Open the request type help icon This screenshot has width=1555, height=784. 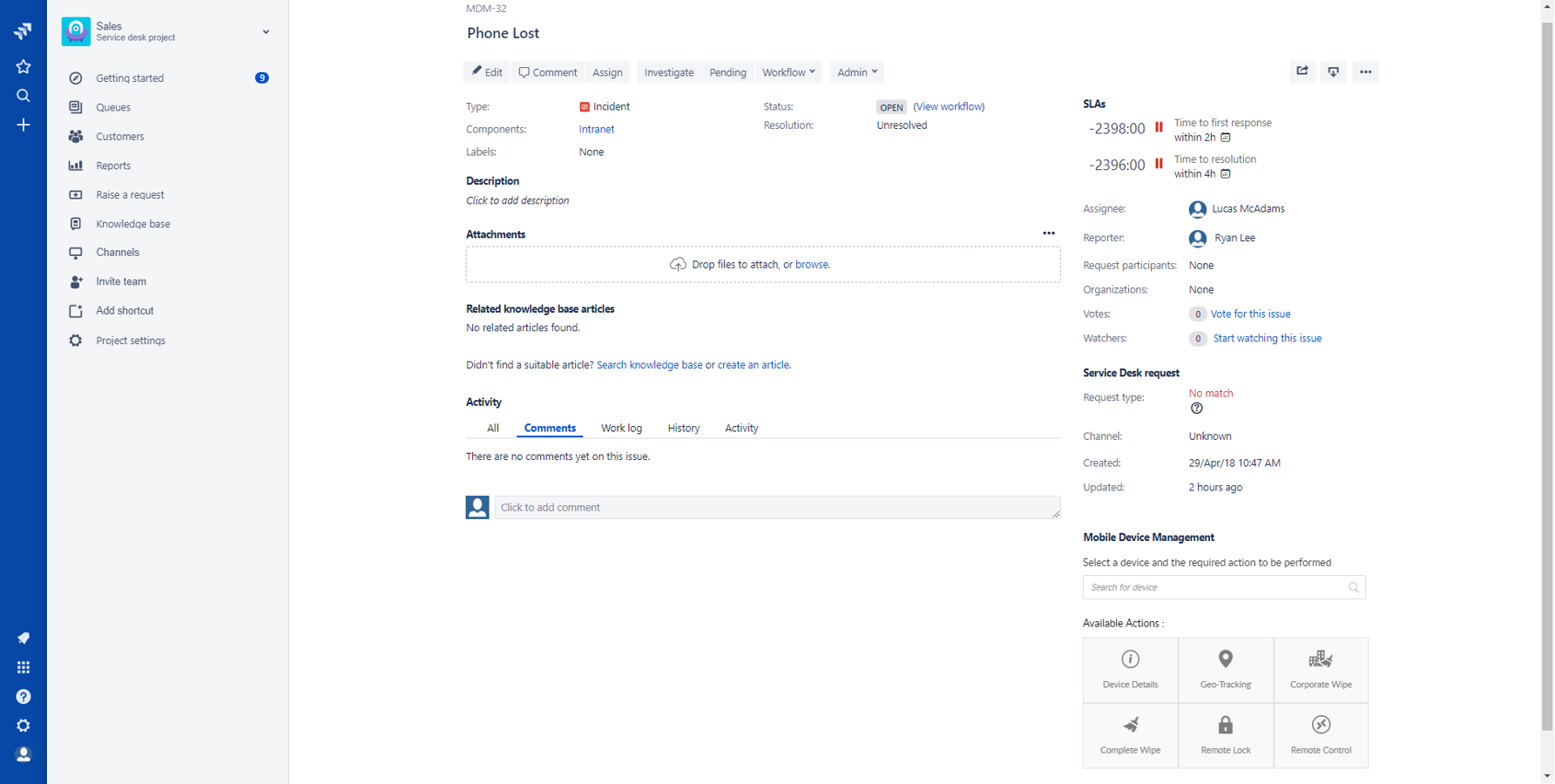[x=1196, y=409]
